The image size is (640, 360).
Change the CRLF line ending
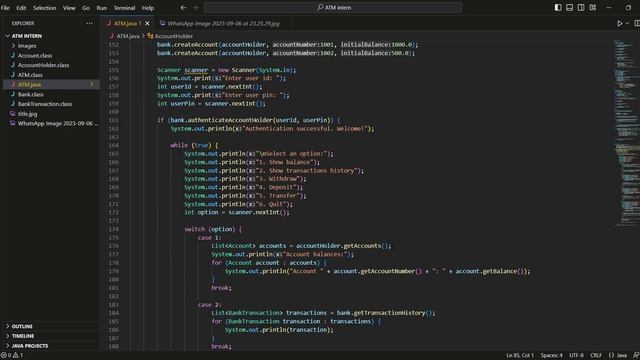(x=596, y=355)
